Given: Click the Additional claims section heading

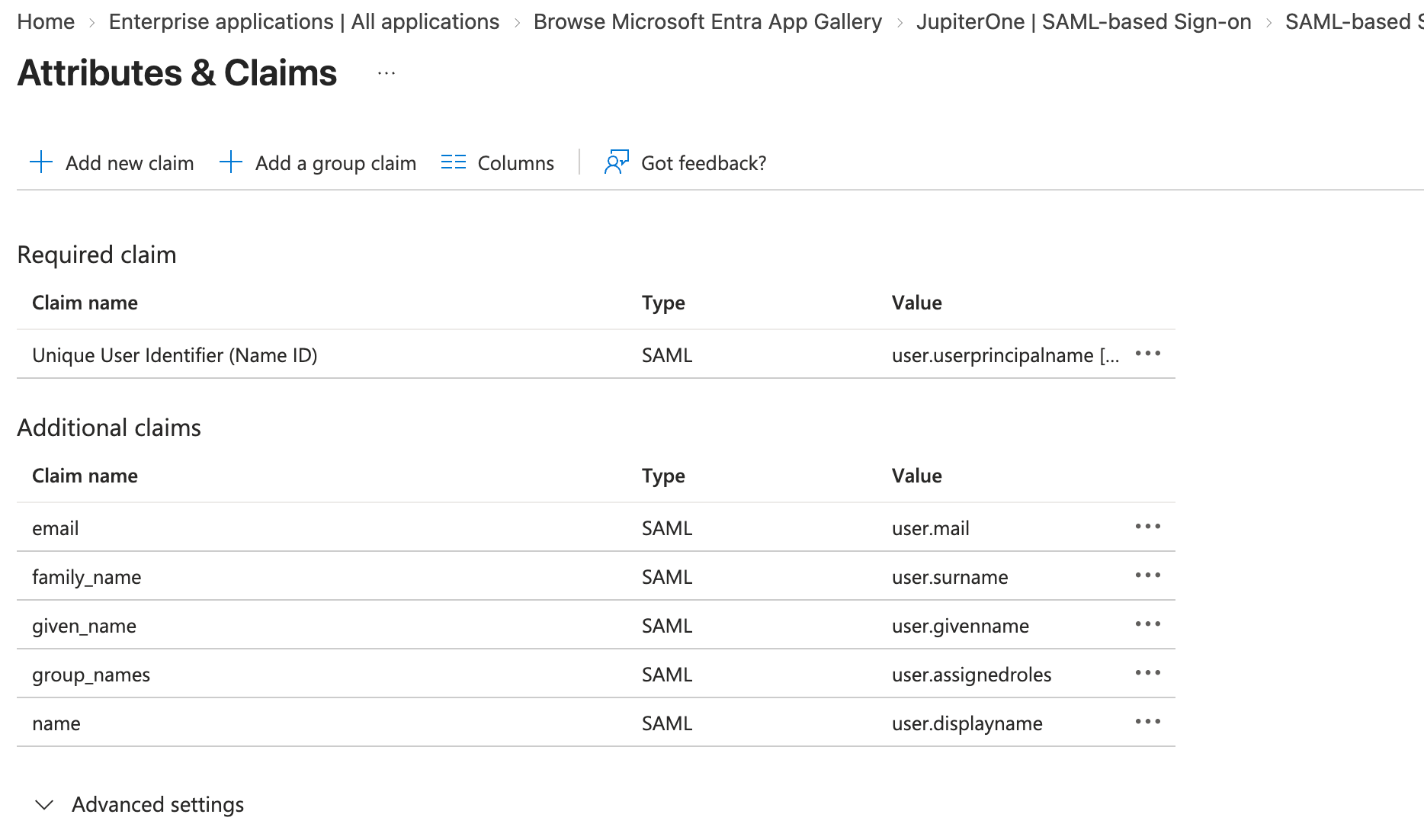Looking at the screenshot, I should point(109,428).
